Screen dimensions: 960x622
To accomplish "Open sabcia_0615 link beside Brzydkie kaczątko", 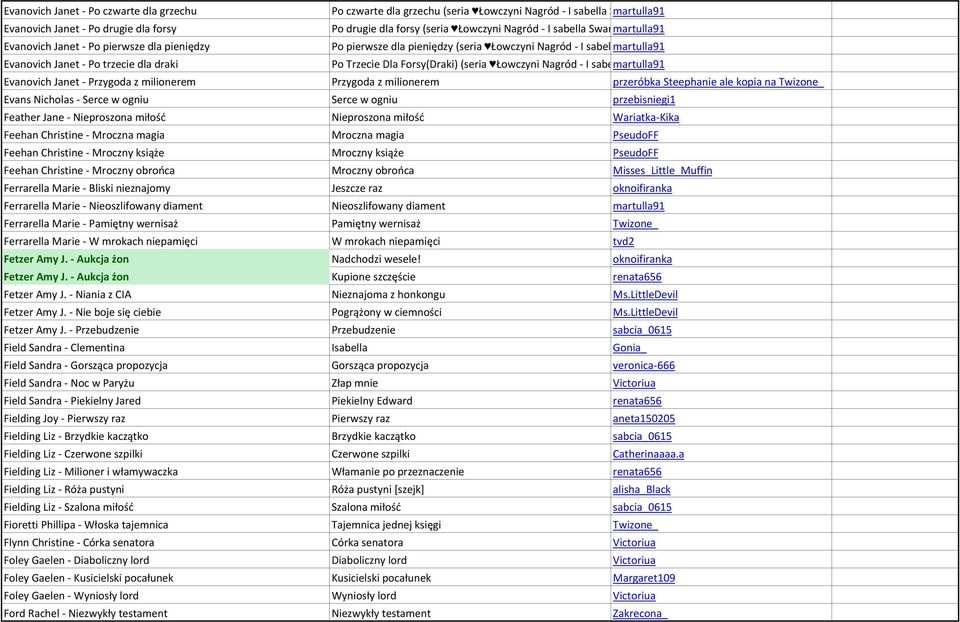I will click(642, 437).
